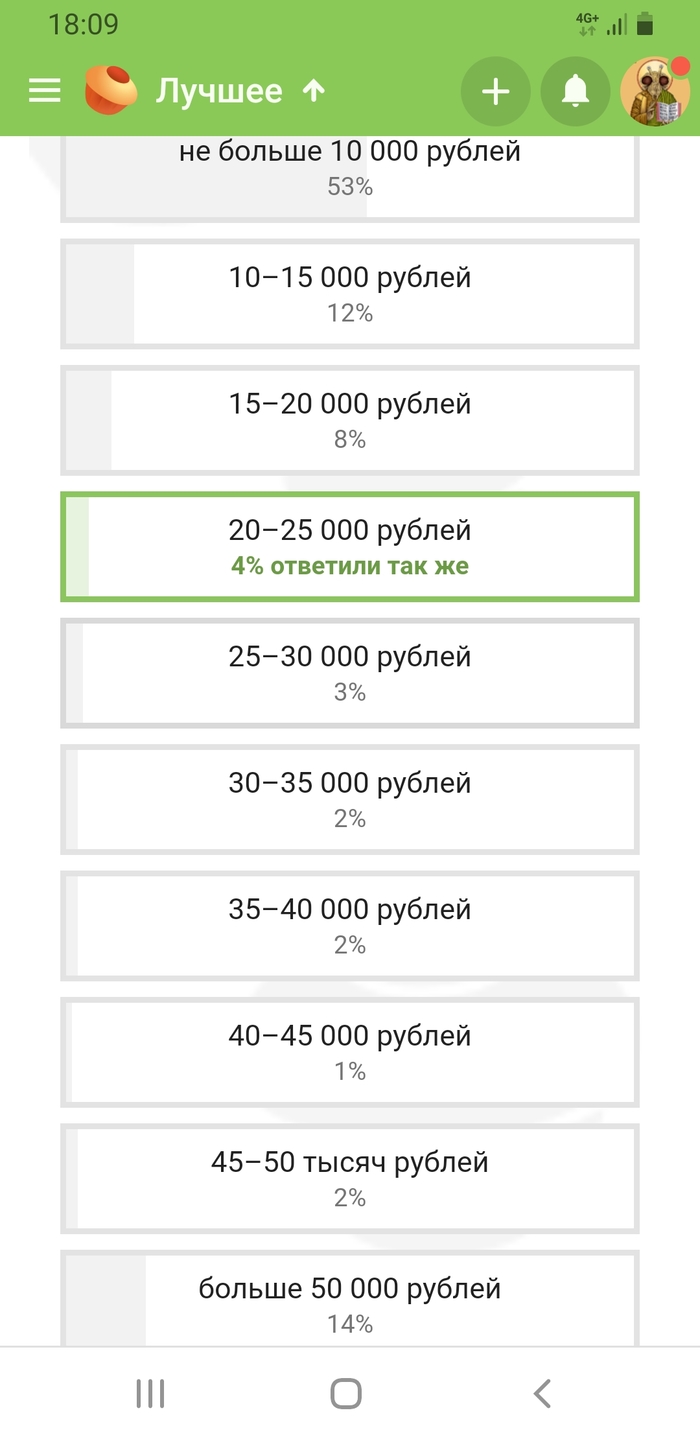The image size is (700, 1439).
Task: Open your profile avatar
Action: (x=650, y=90)
